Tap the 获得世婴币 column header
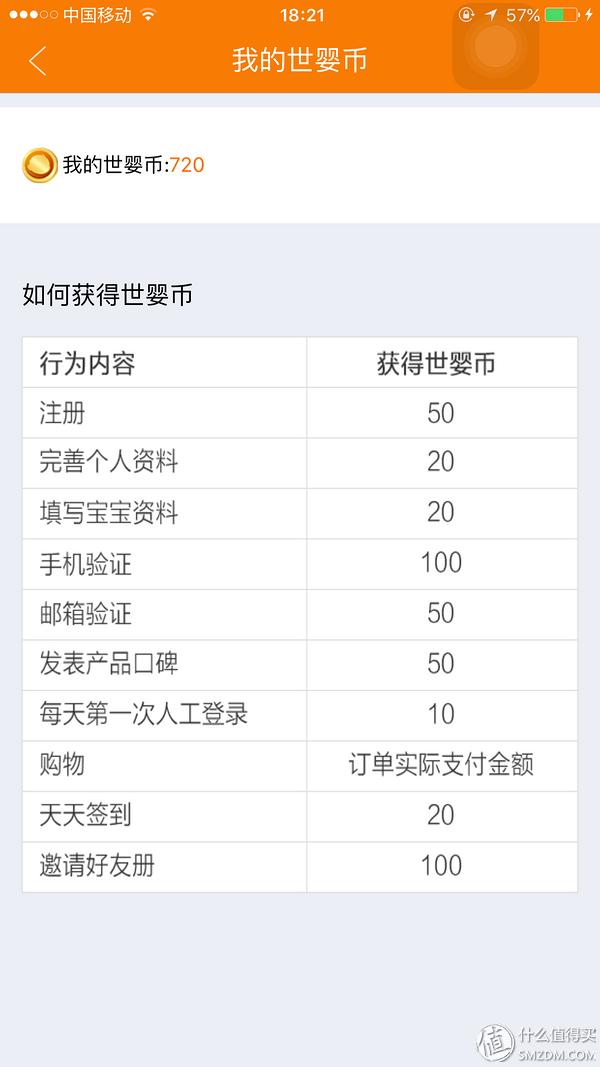This screenshot has height=1067, width=600. (440, 362)
